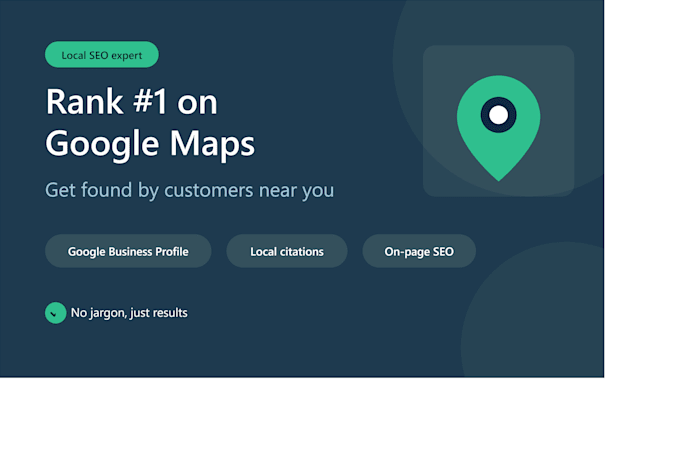Click the 'No jargon, just results' text
Screen dimensions: 680x461
pos(129,313)
